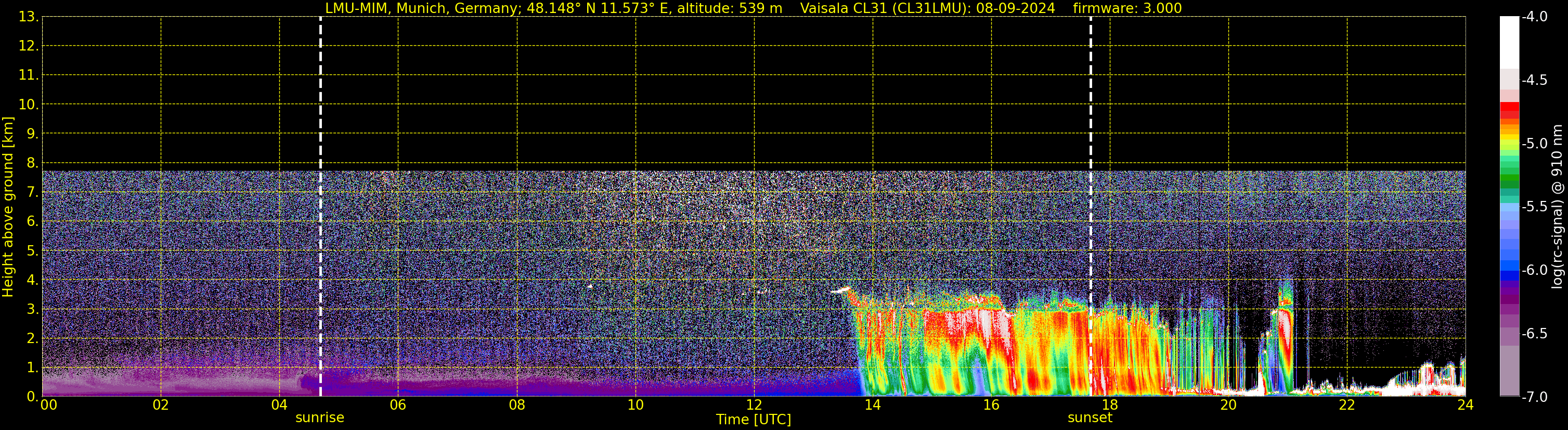Viewport: 1568px width, 430px height.
Task: Click the -6.0 colorbar tick label
Action: click(x=1534, y=270)
